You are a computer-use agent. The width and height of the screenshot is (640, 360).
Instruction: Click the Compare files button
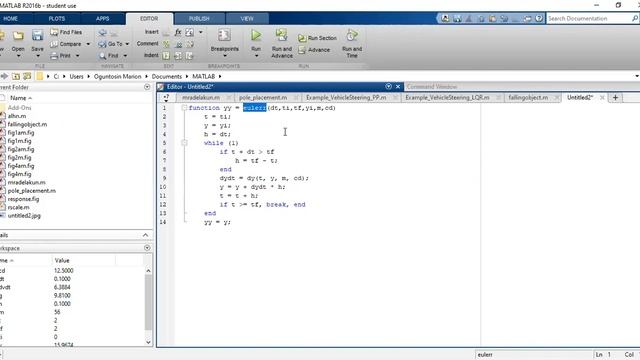(66, 44)
